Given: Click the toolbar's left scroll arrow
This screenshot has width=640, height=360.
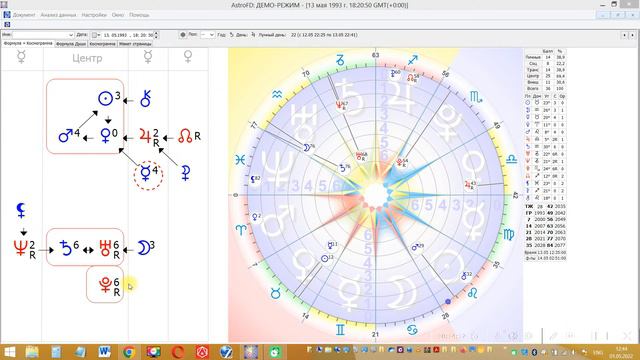Looking at the screenshot, I should (624, 35).
